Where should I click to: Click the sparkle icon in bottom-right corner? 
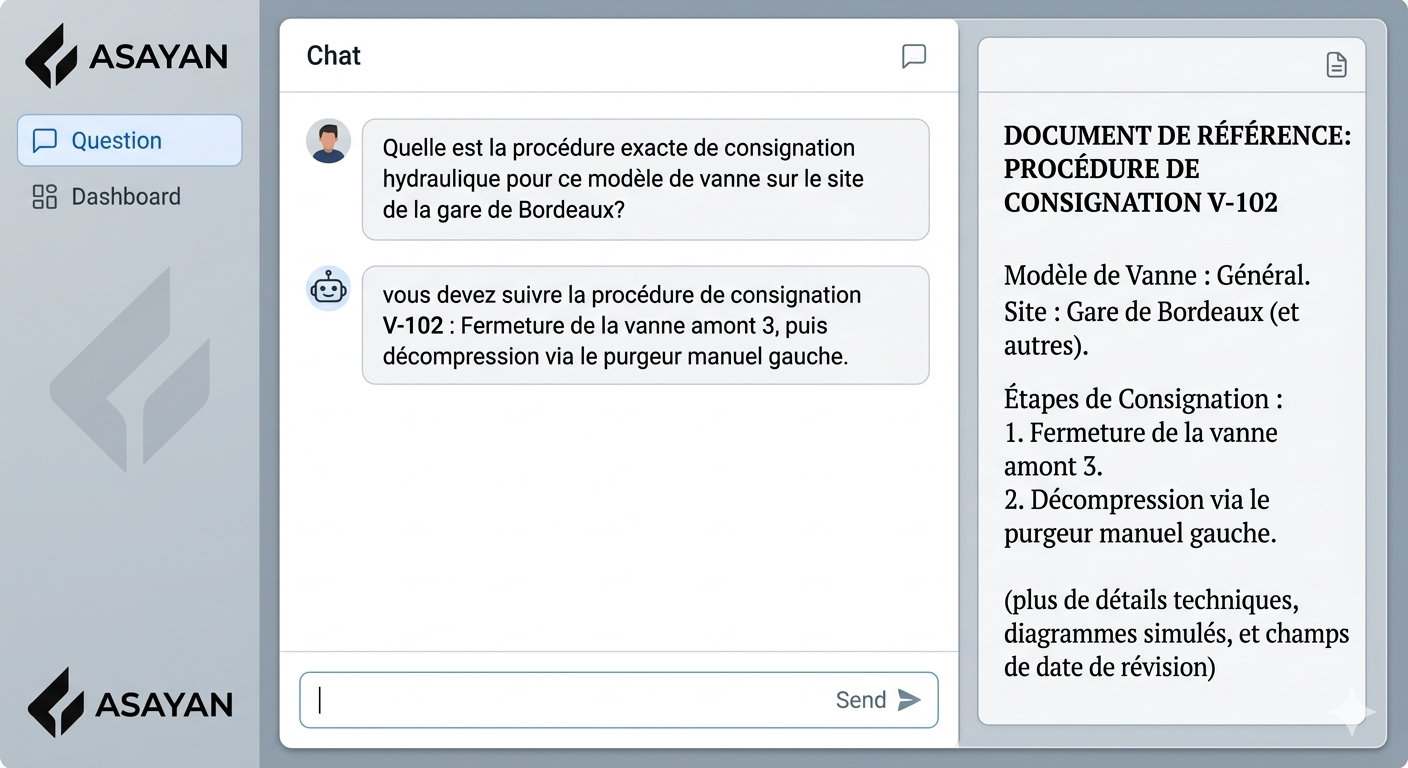coord(1352,712)
